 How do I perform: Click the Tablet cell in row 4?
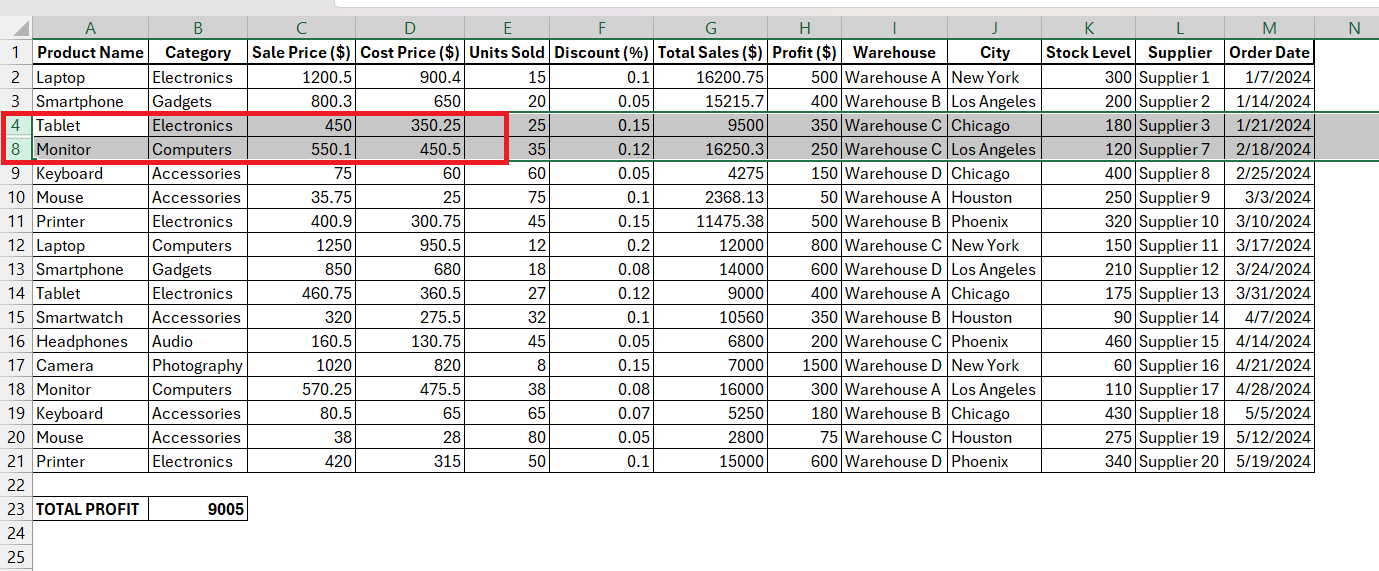click(90, 125)
